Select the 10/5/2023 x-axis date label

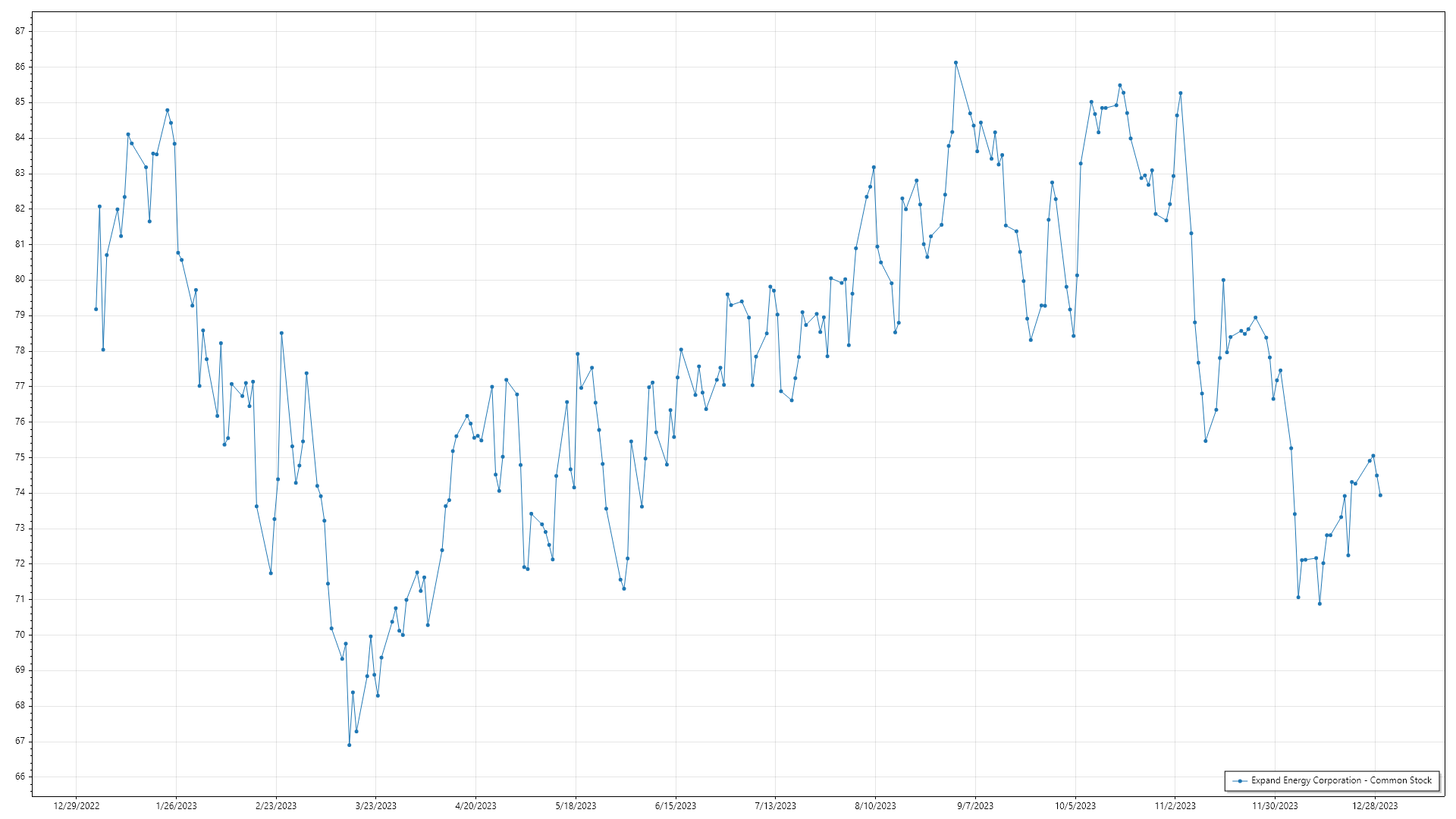(x=1075, y=806)
